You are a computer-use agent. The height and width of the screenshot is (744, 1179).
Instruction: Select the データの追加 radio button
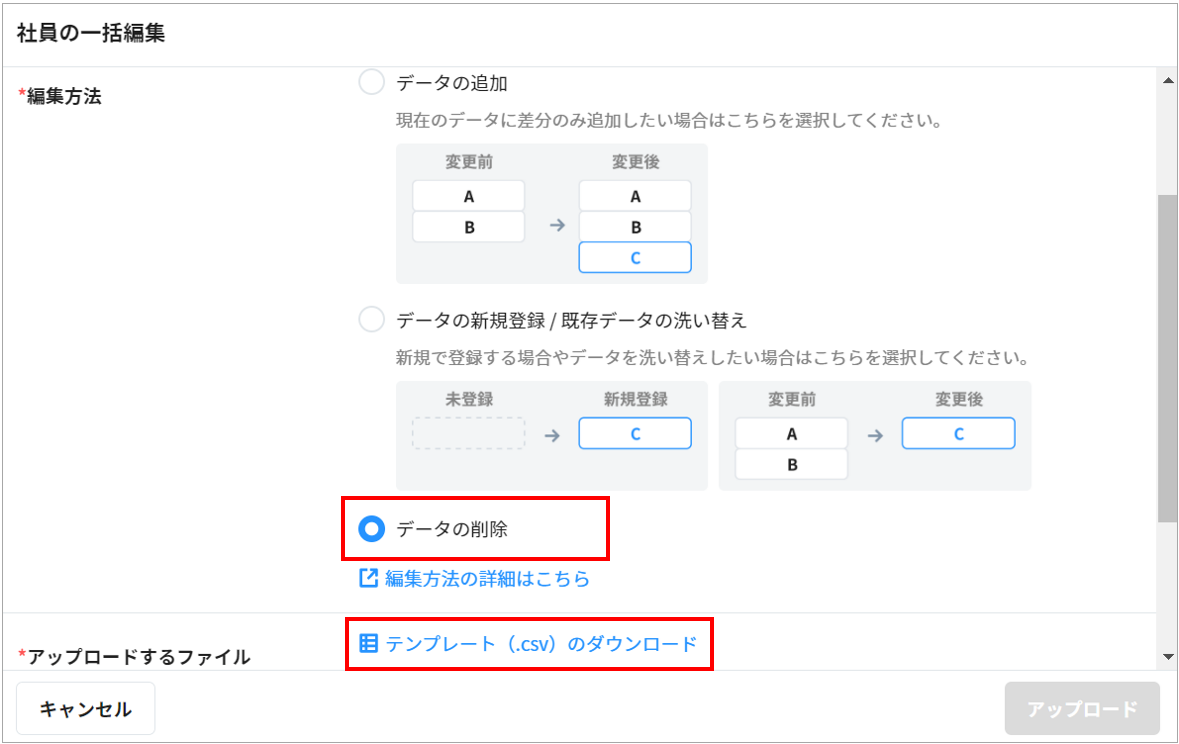[x=371, y=83]
